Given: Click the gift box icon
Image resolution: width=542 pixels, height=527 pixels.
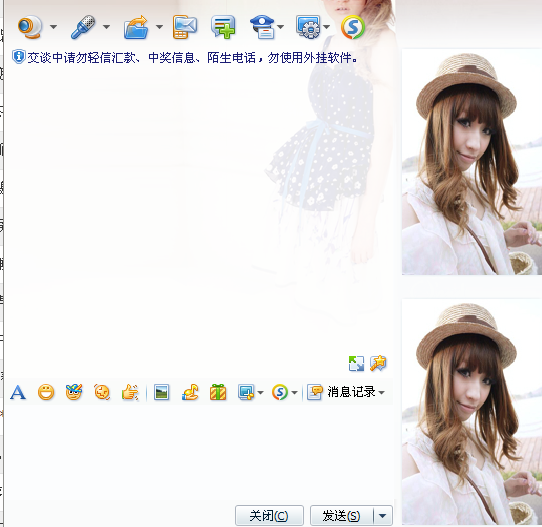Looking at the screenshot, I should [x=218, y=393].
